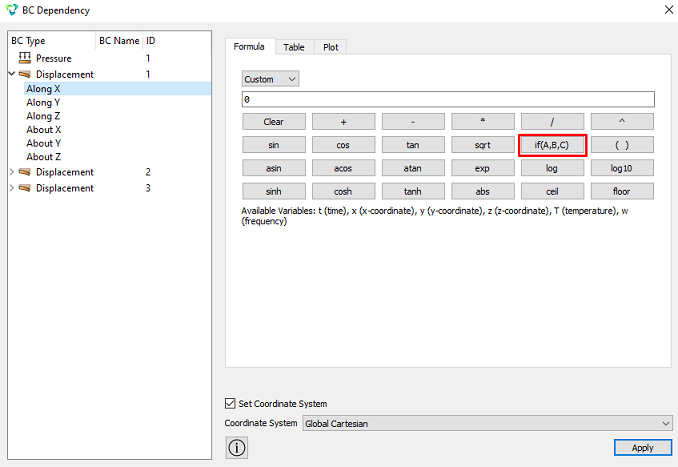Switch to the Table tab
Image resolution: width=678 pixels, height=467 pixels.
click(294, 47)
